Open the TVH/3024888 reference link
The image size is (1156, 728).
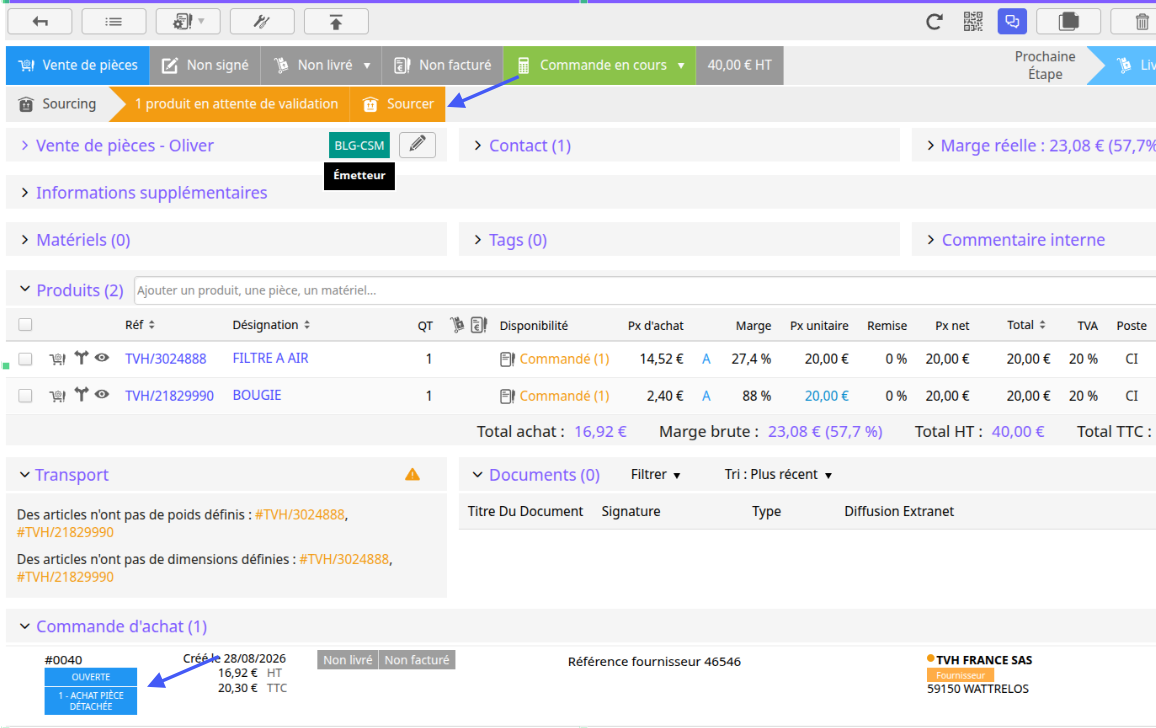165,359
